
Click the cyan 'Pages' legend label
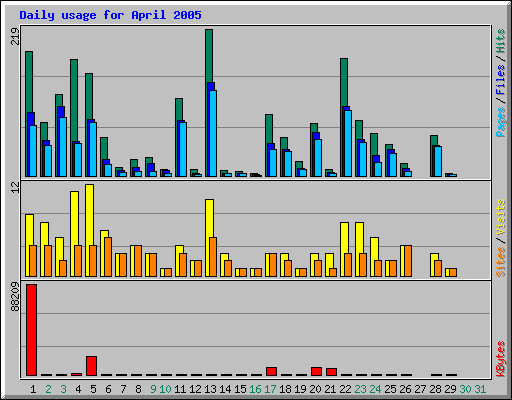click(500, 122)
